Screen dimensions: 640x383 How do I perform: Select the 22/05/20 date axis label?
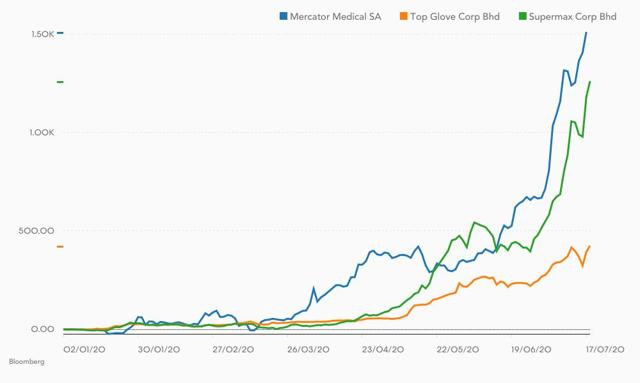pyautogui.click(x=458, y=350)
